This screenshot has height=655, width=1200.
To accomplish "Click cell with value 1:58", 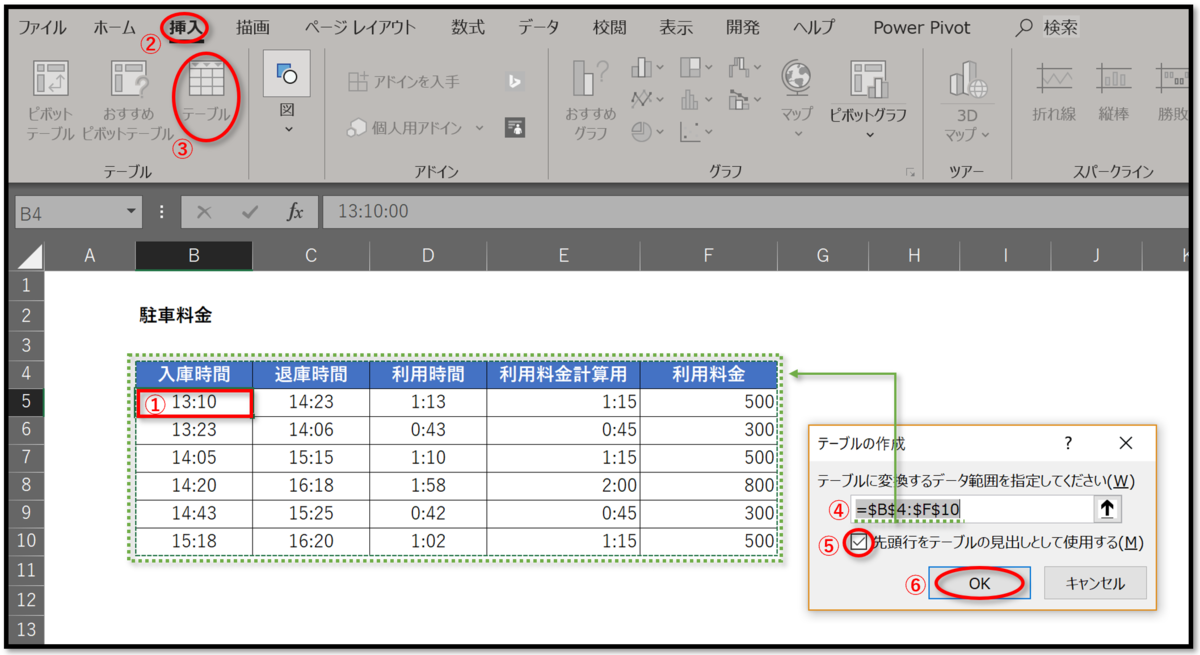I will (428, 485).
